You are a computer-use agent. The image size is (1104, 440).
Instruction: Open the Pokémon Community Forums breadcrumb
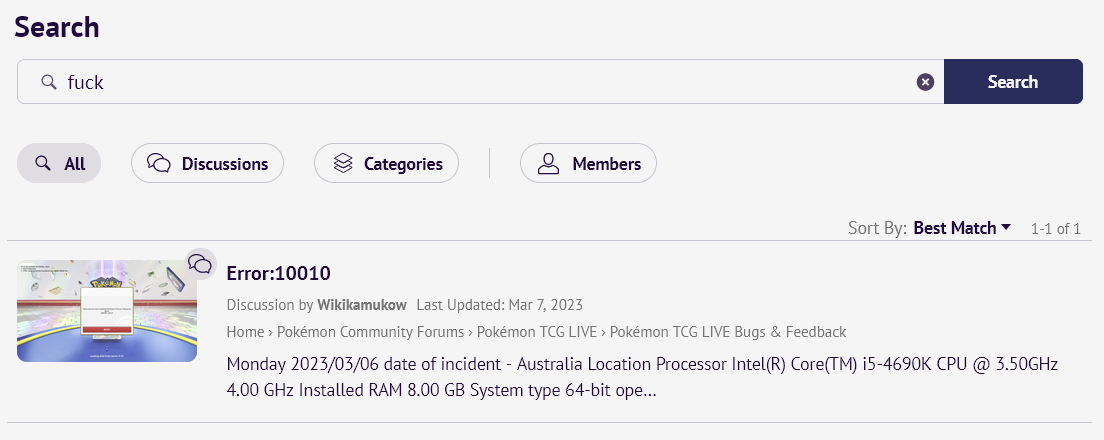370,332
